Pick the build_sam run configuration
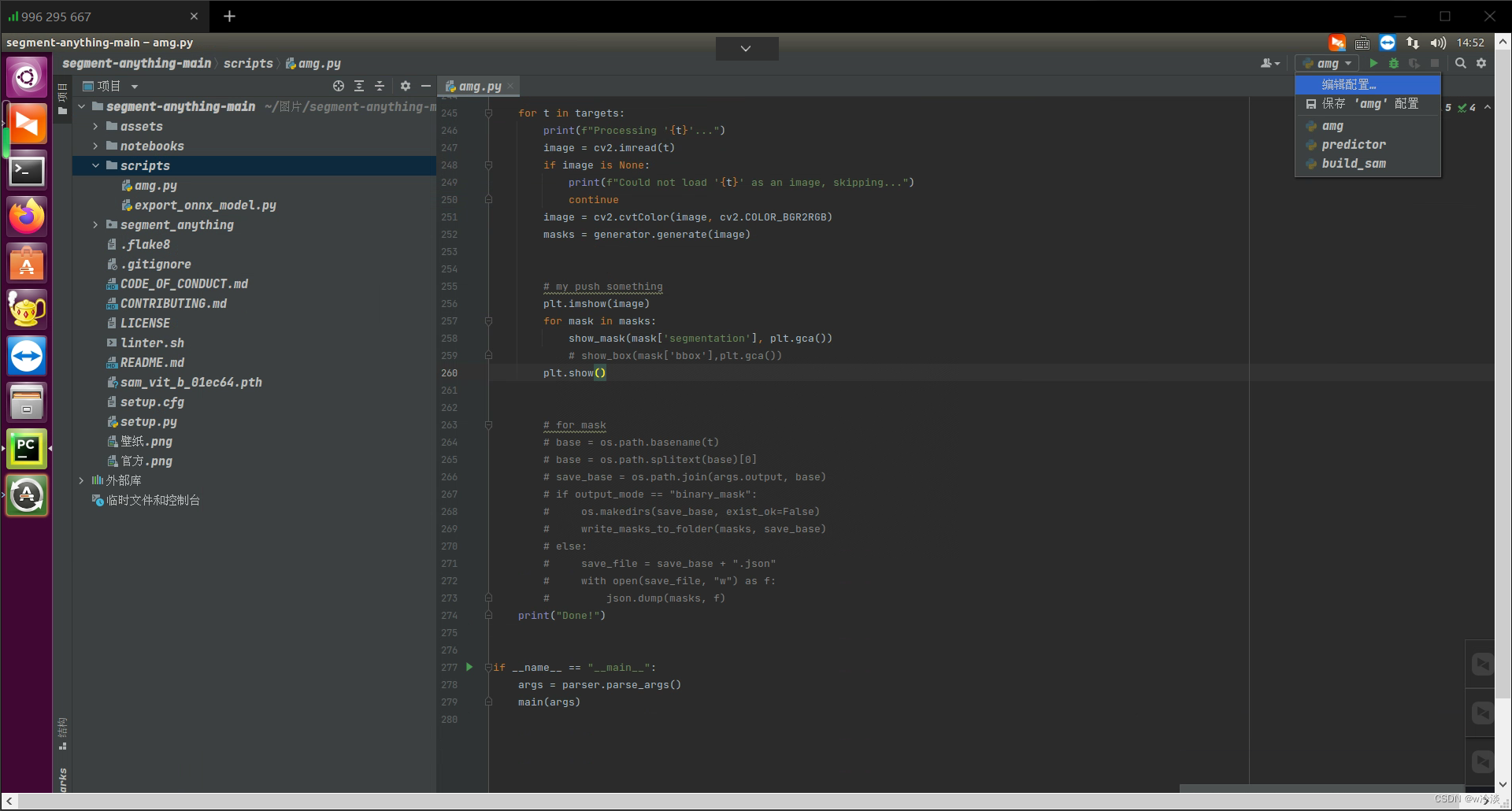 pos(1368,164)
